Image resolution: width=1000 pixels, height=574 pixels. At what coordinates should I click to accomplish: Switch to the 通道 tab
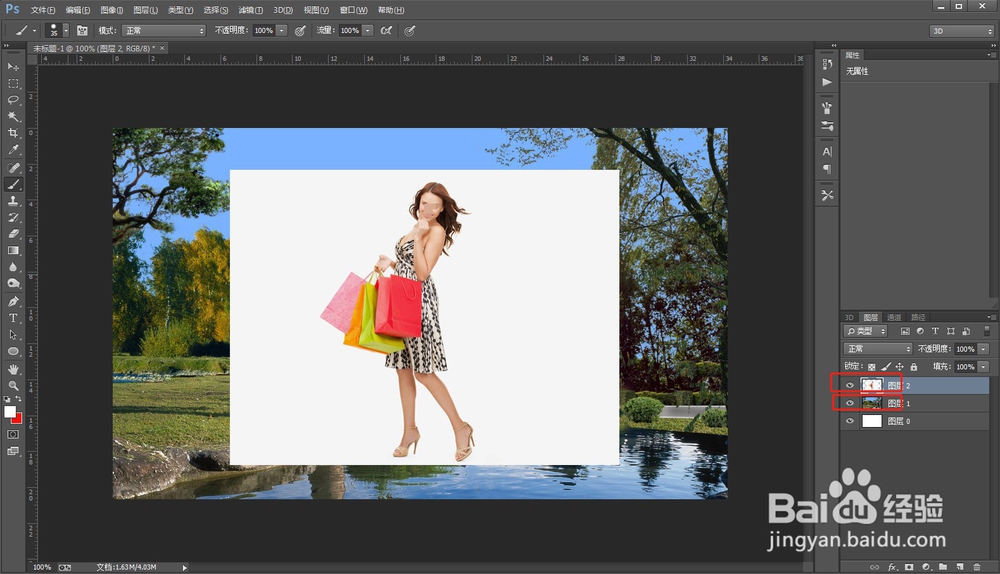(x=894, y=317)
